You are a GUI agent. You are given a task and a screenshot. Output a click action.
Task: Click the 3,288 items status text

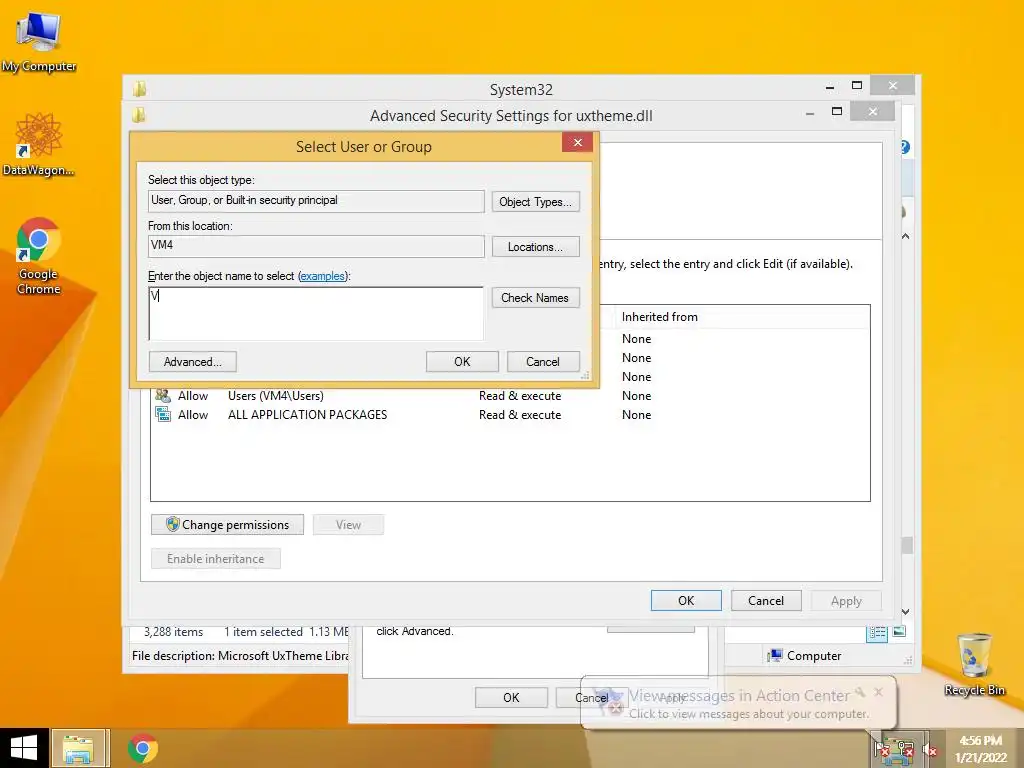pyautogui.click(x=173, y=632)
